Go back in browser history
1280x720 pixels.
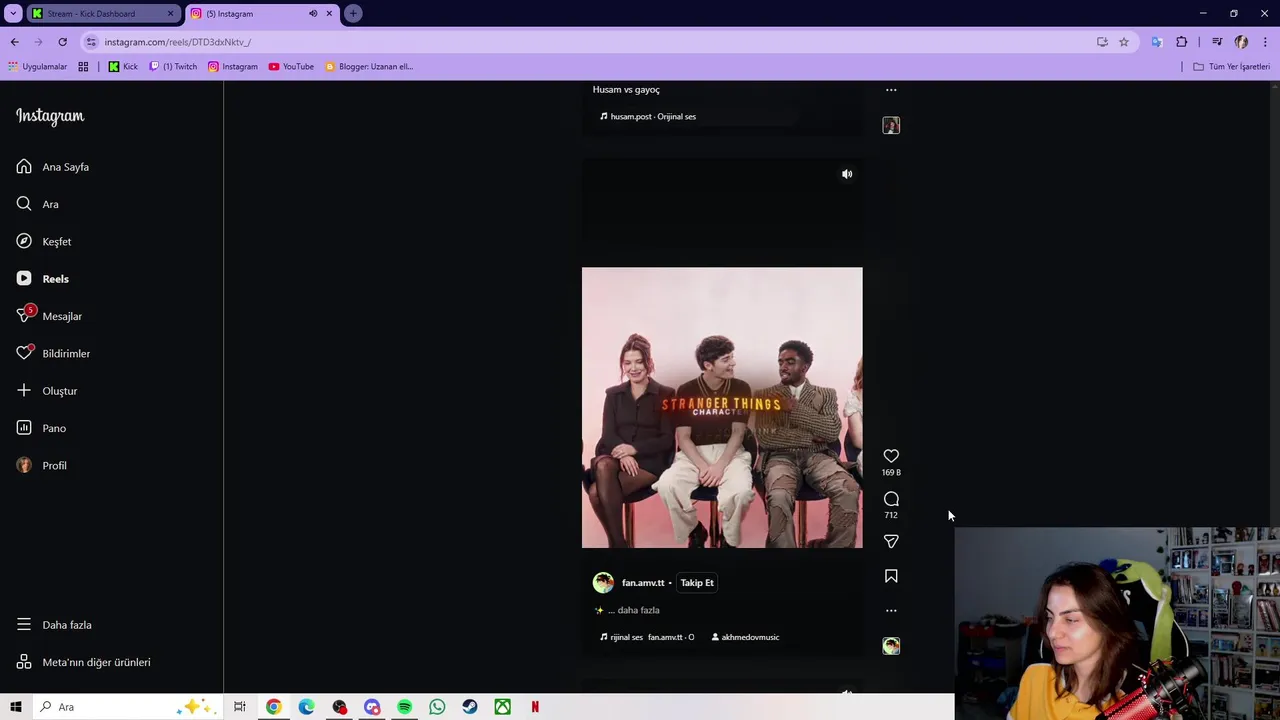click(14, 42)
